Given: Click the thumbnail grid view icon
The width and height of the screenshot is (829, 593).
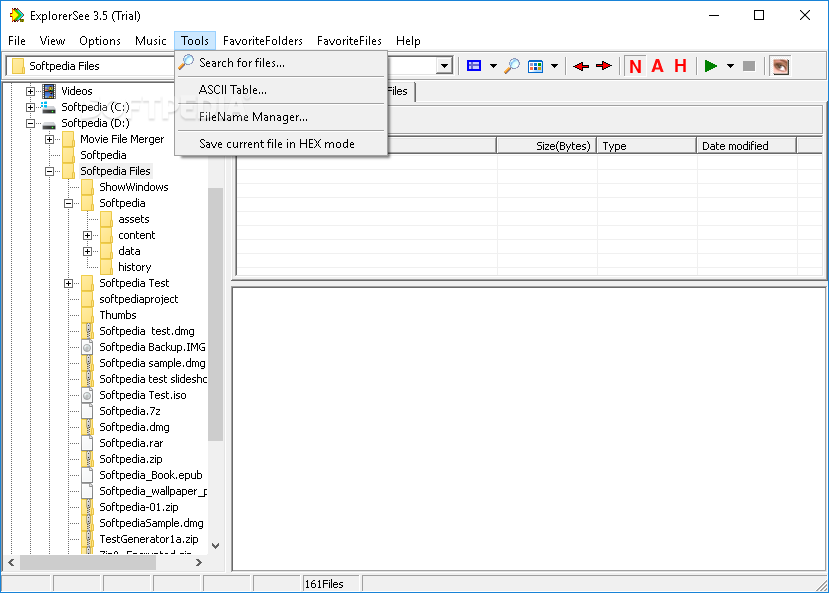Looking at the screenshot, I should click(536, 66).
